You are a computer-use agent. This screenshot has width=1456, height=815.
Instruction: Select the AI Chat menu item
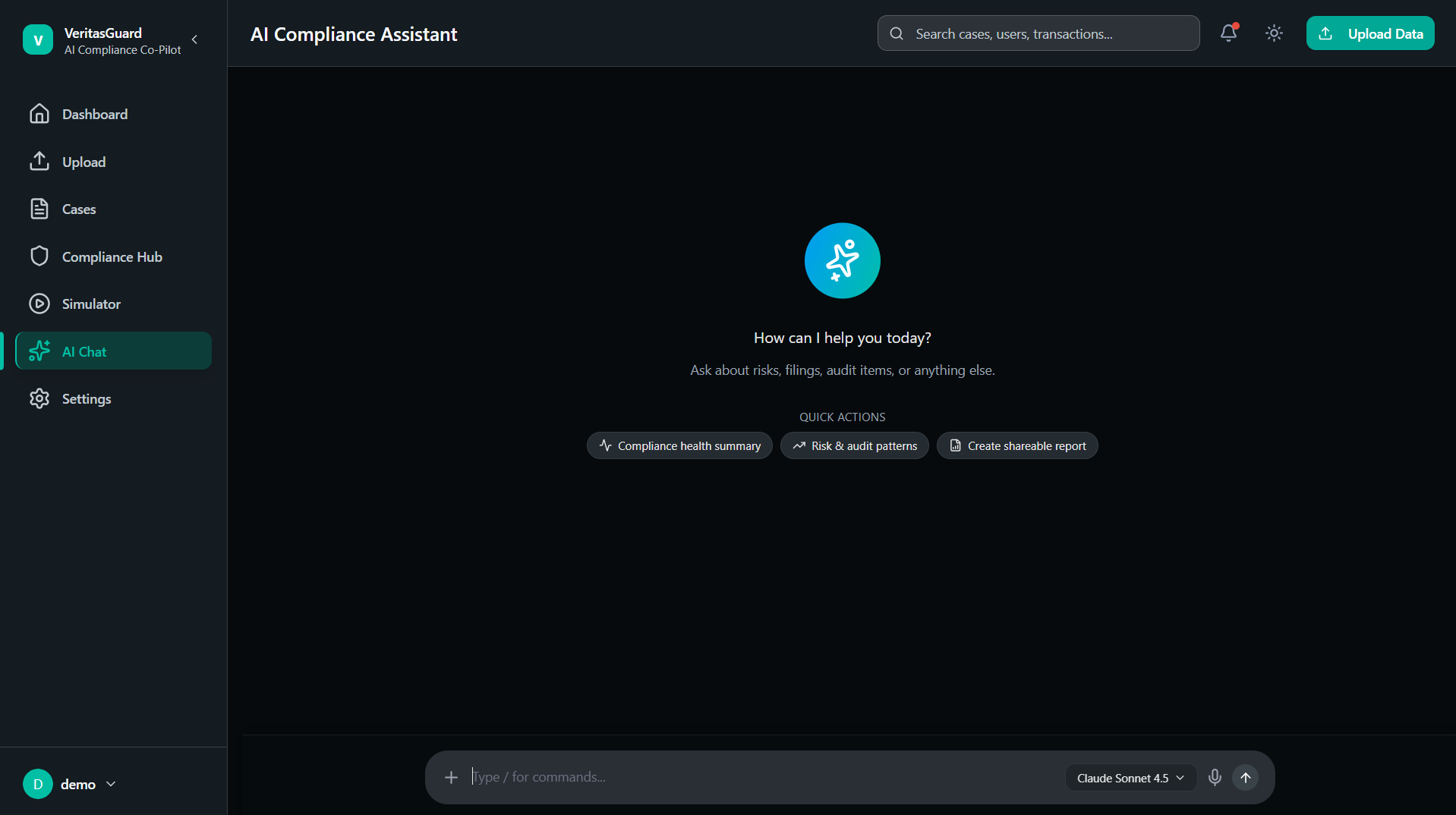pos(113,351)
